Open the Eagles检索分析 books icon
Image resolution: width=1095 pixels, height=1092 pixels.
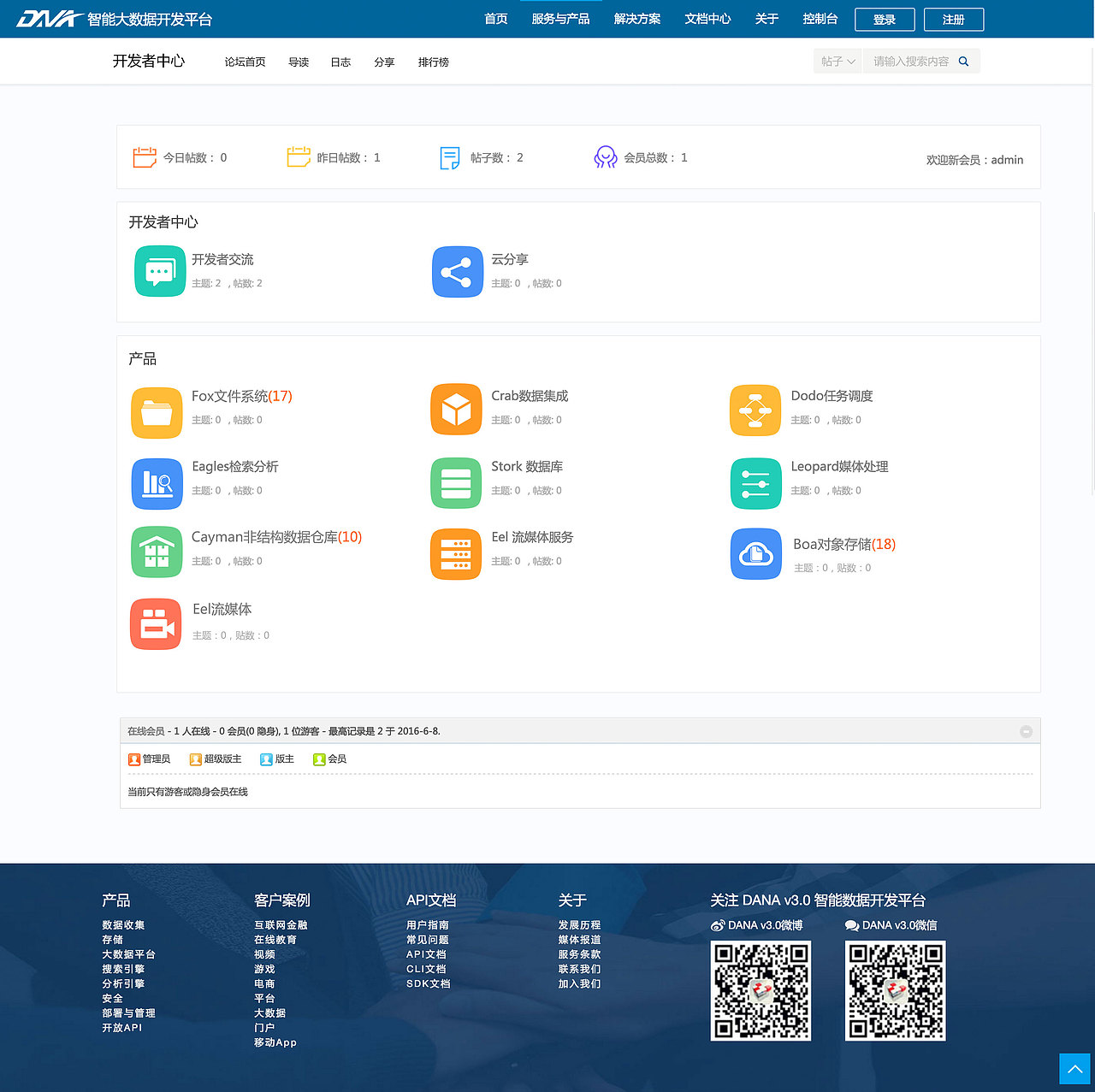(x=157, y=483)
